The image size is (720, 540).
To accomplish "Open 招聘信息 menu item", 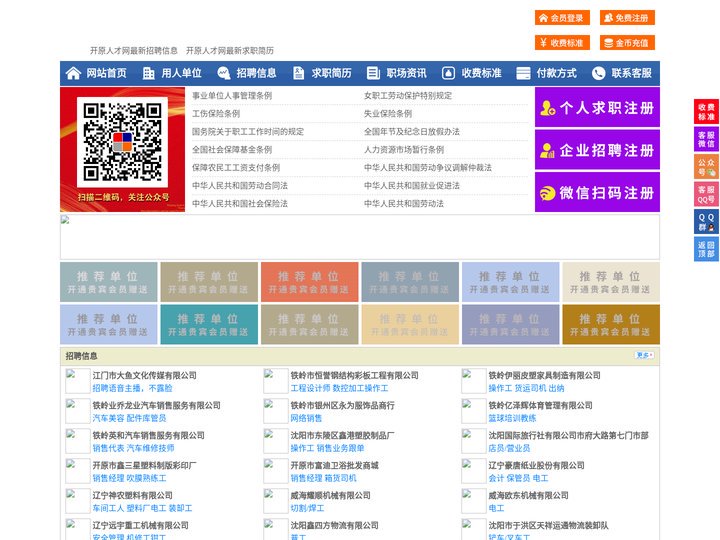I will coord(257,73).
